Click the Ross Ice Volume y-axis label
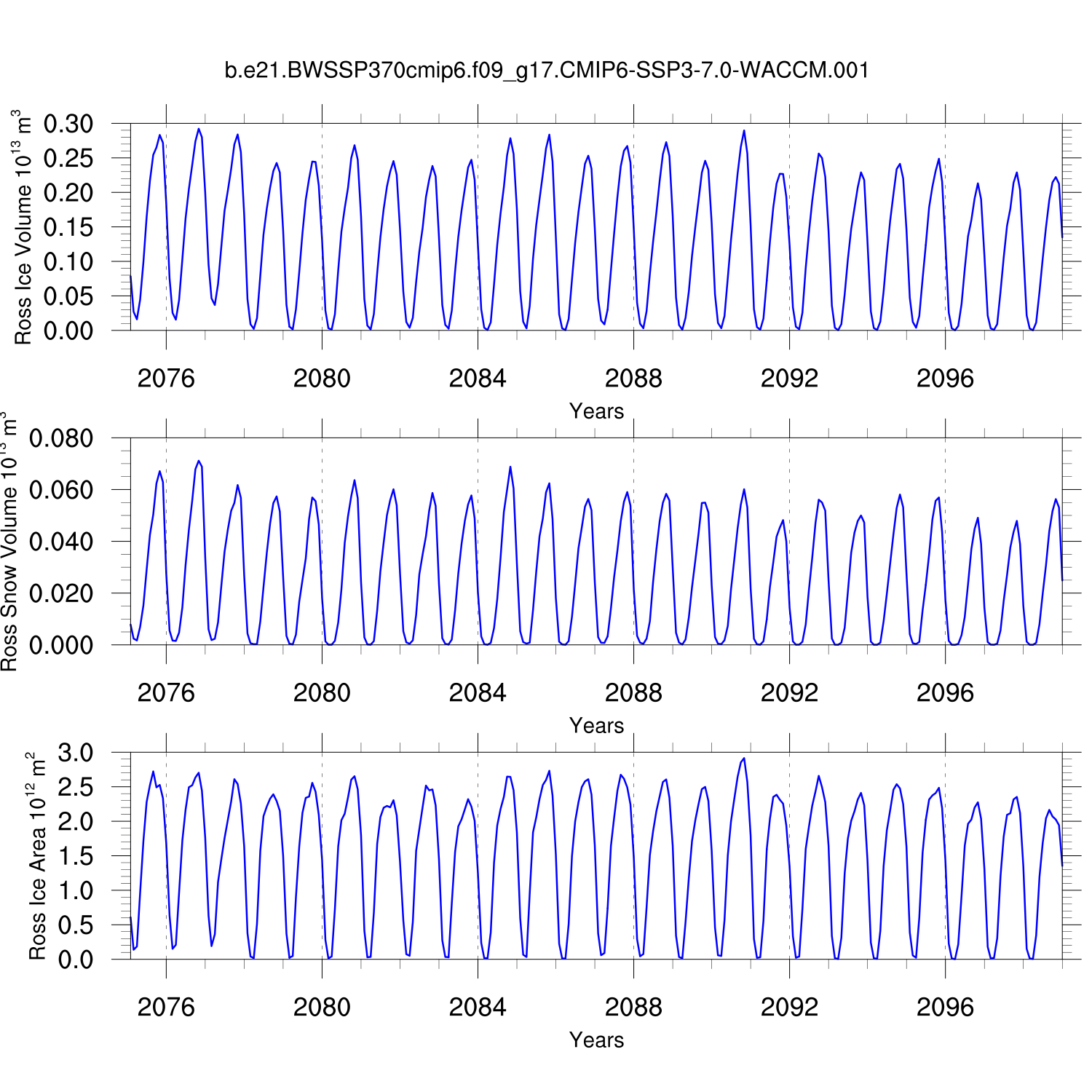1092x1092 pixels. pos(23,227)
